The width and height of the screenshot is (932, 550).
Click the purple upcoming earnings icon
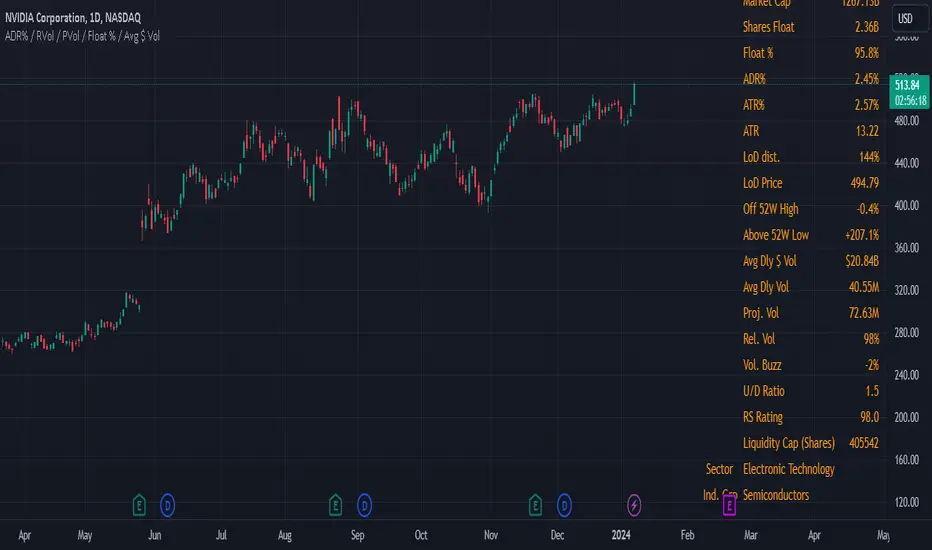[x=729, y=507]
